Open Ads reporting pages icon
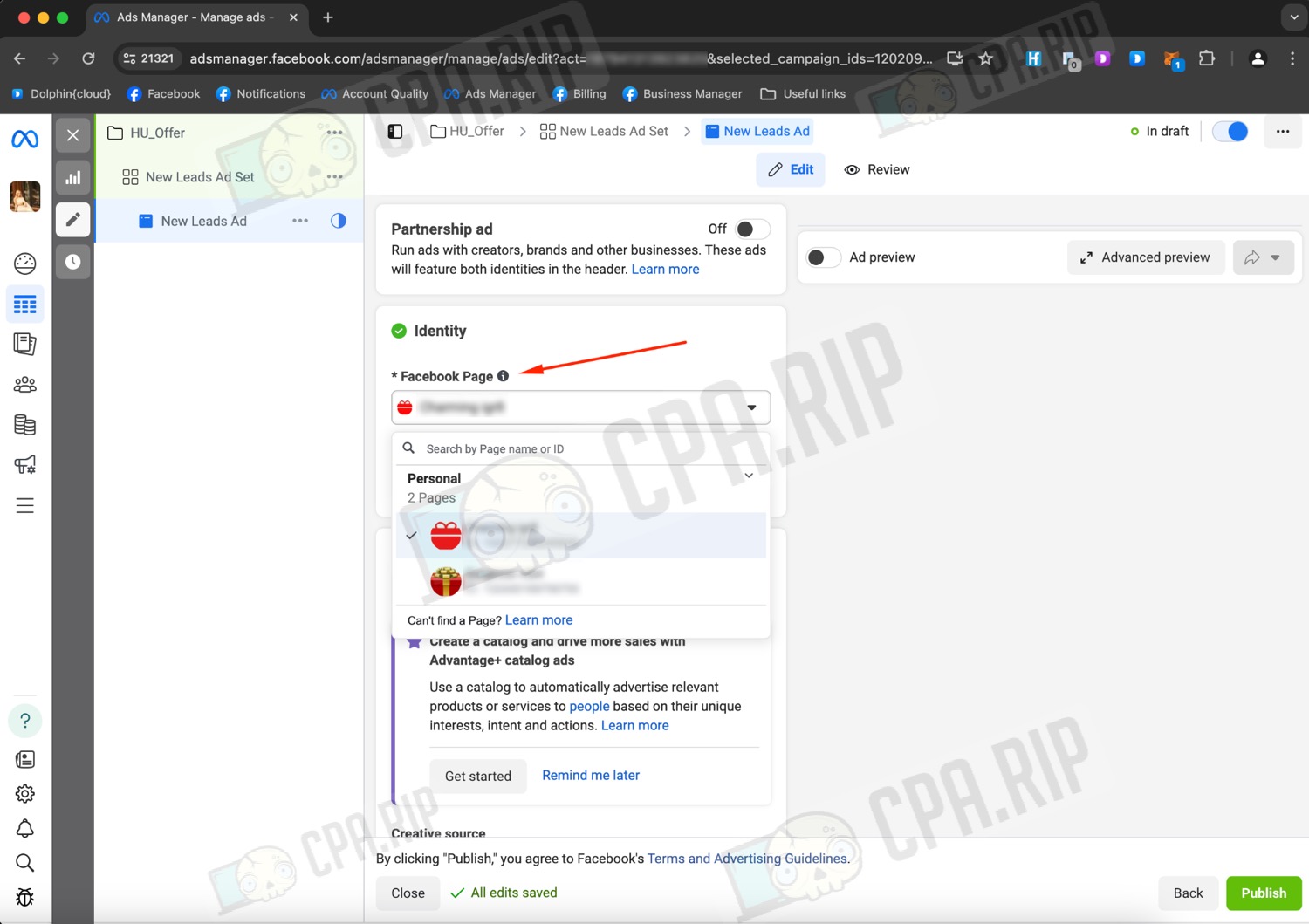Screen dimensions: 1309x924 (24, 344)
